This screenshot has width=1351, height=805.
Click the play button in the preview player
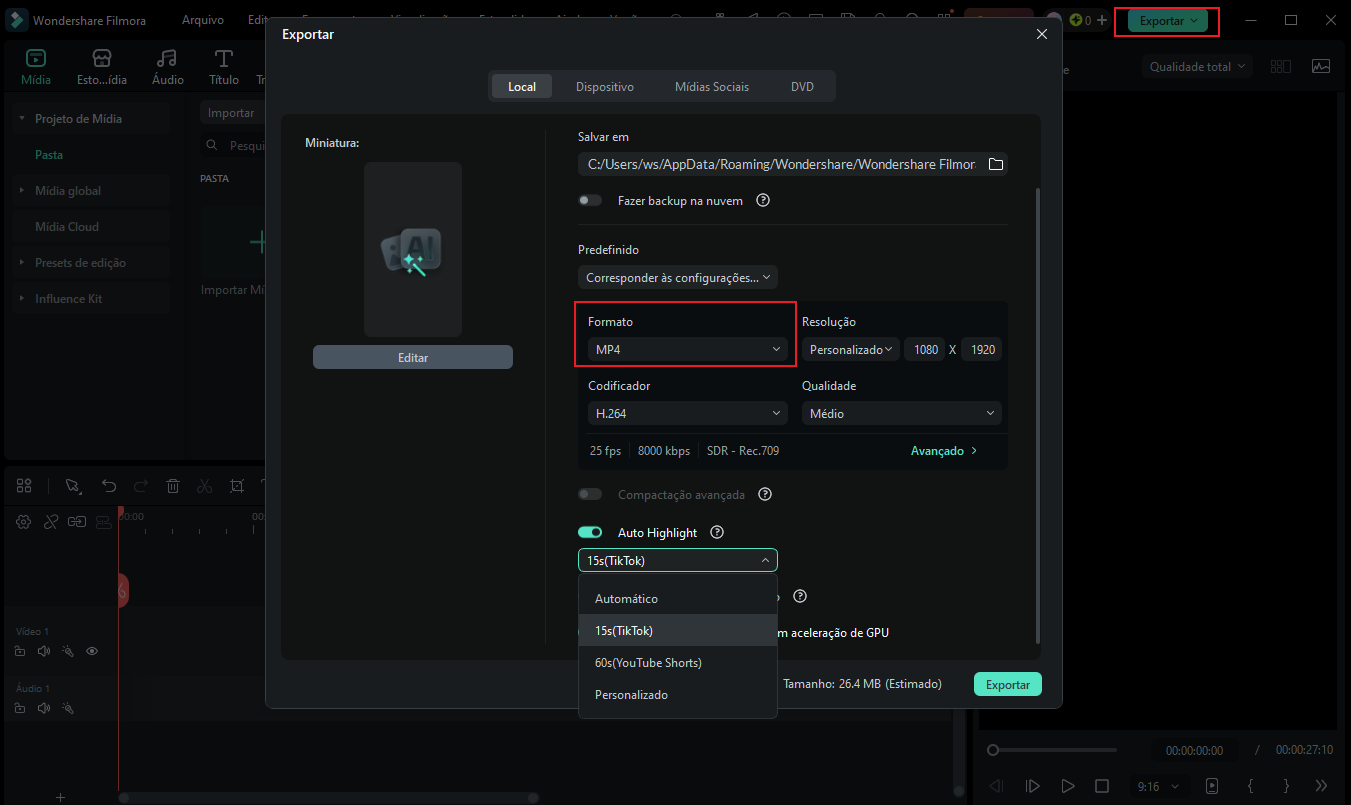tap(1068, 786)
